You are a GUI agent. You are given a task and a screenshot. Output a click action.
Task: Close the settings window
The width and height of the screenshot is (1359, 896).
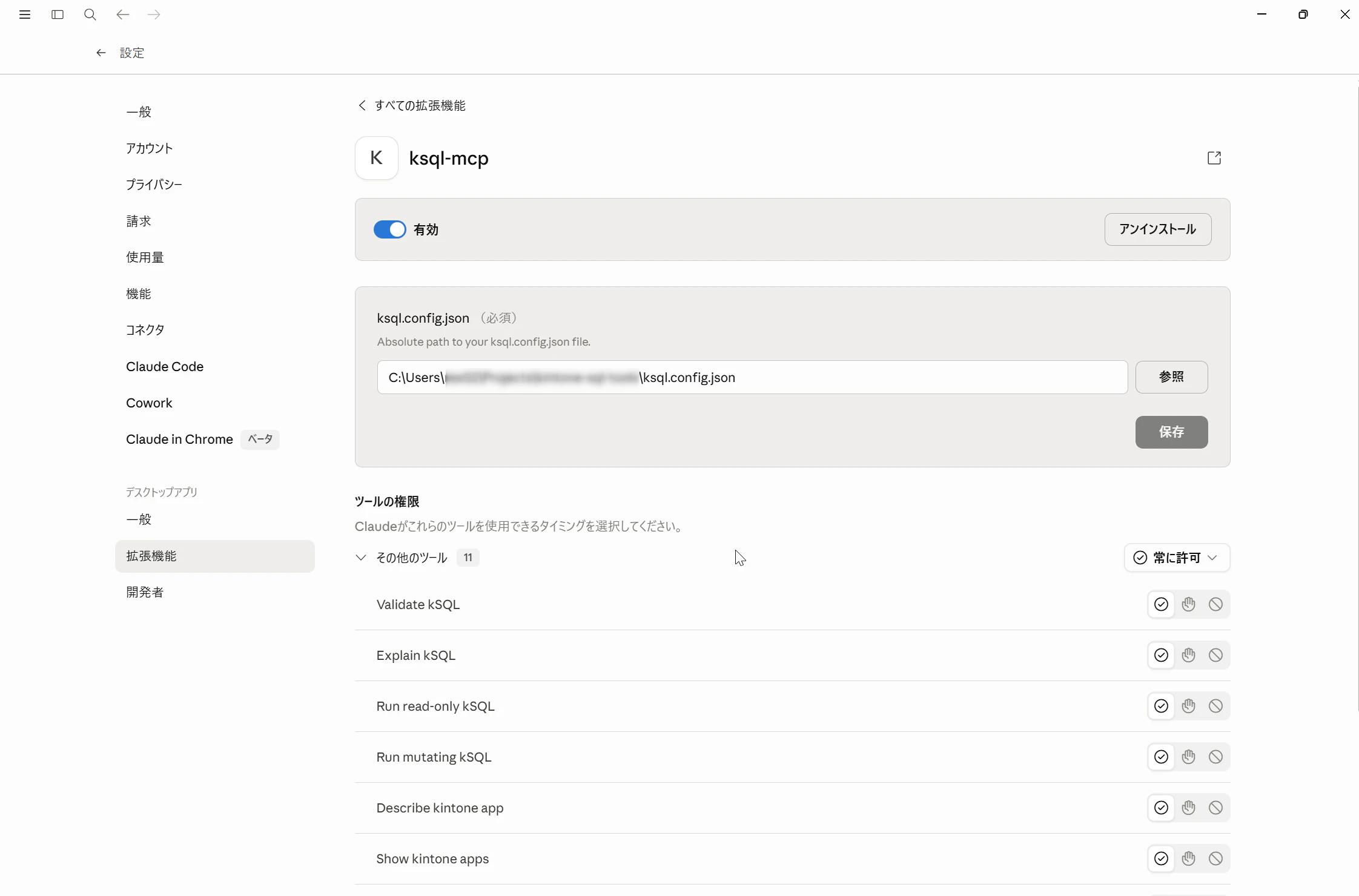point(1345,15)
